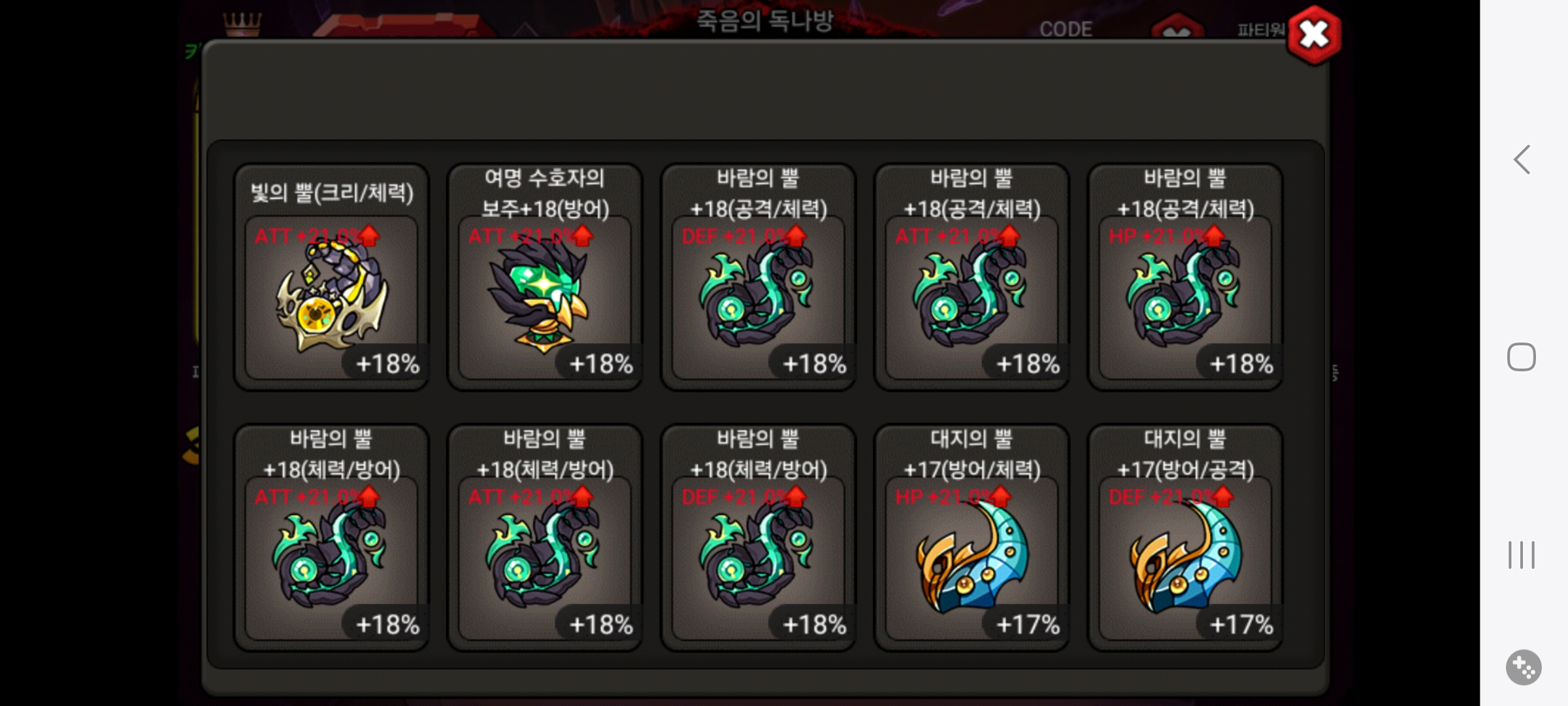Close the equipment list popup
The width and height of the screenshot is (1568, 706).
pos(1315,35)
